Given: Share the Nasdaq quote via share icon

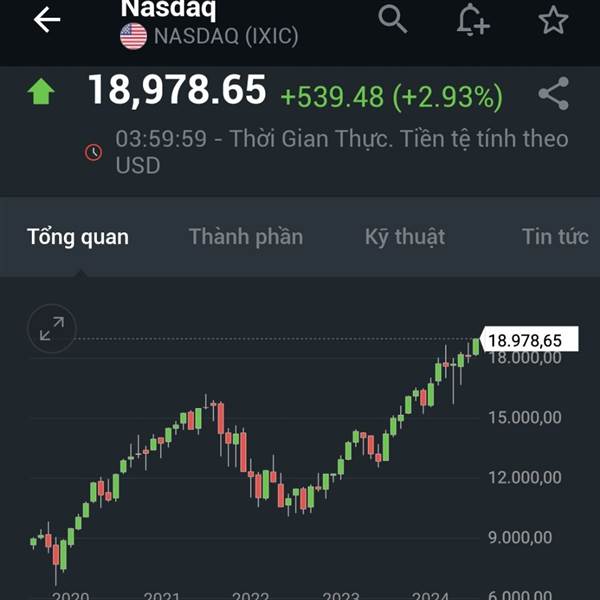Looking at the screenshot, I should click(x=554, y=94).
